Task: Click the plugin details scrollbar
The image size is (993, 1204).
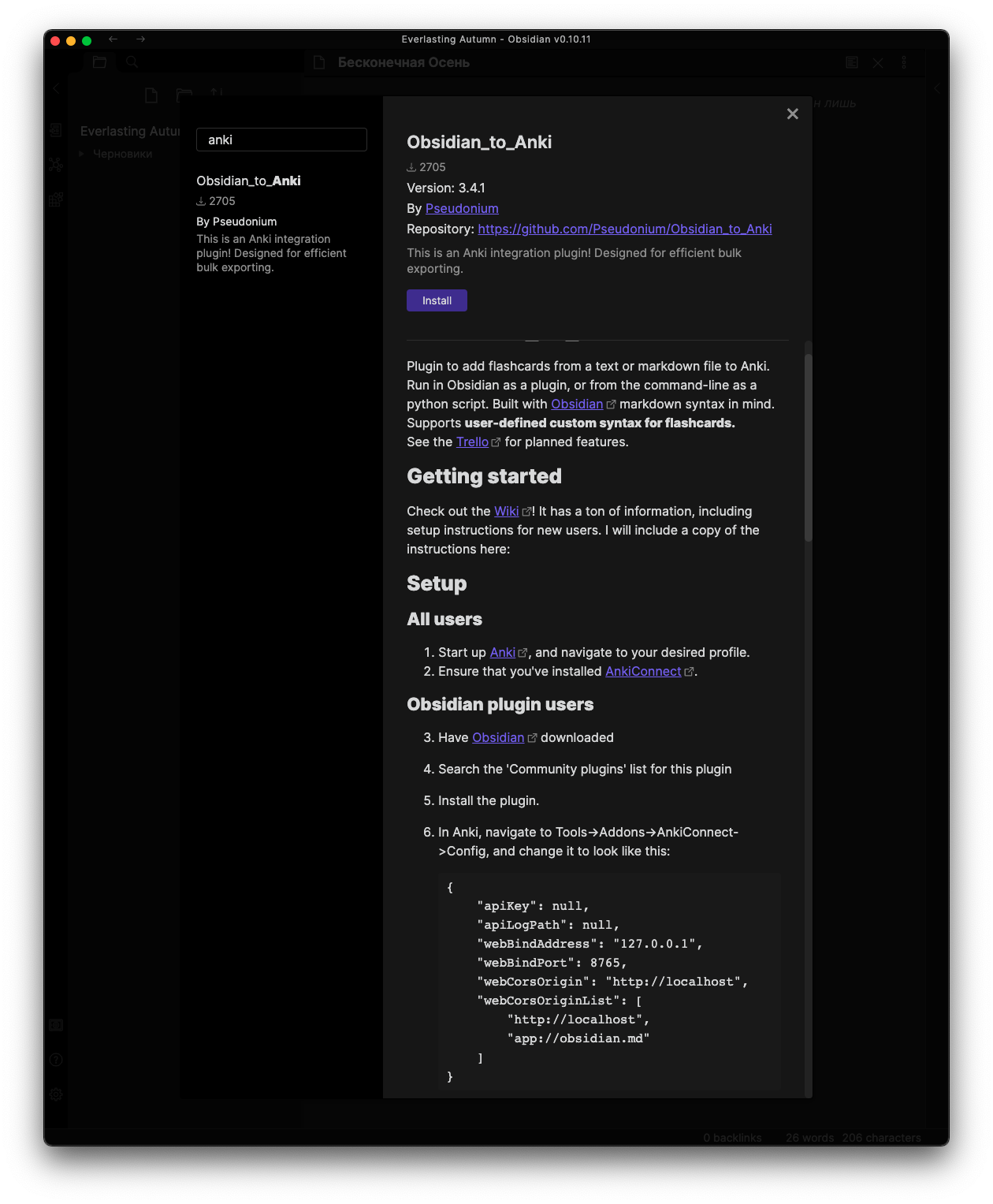Action: pyautogui.click(x=808, y=448)
